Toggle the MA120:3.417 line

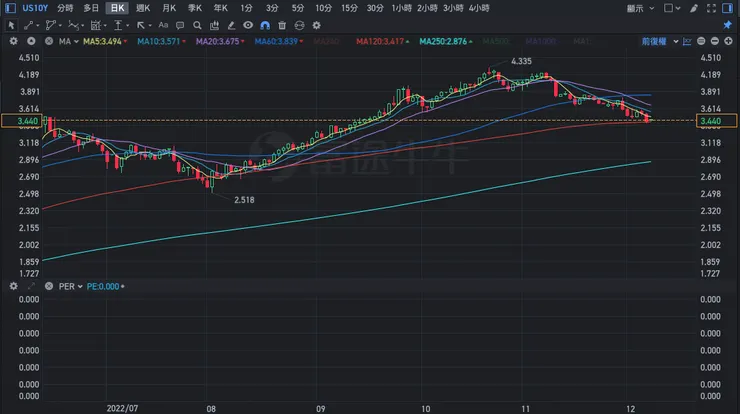[382, 42]
